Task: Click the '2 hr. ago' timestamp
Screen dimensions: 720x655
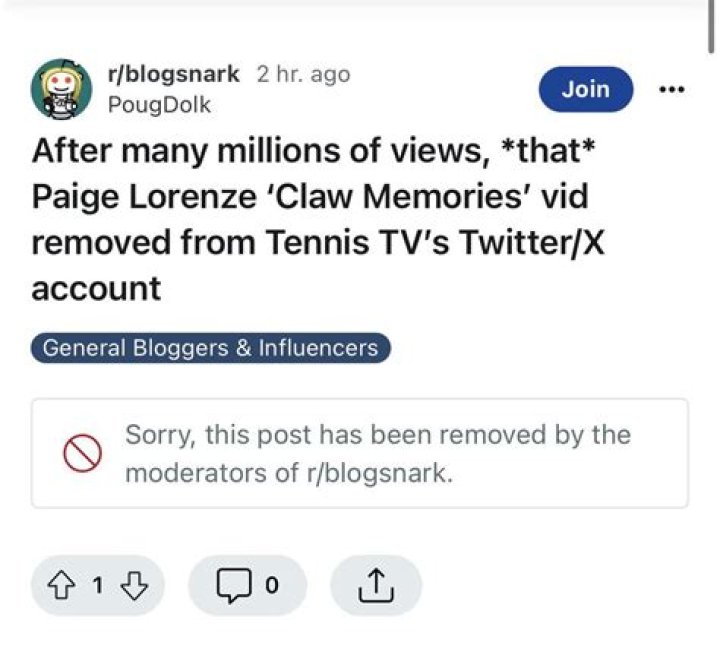Action: pos(303,74)
